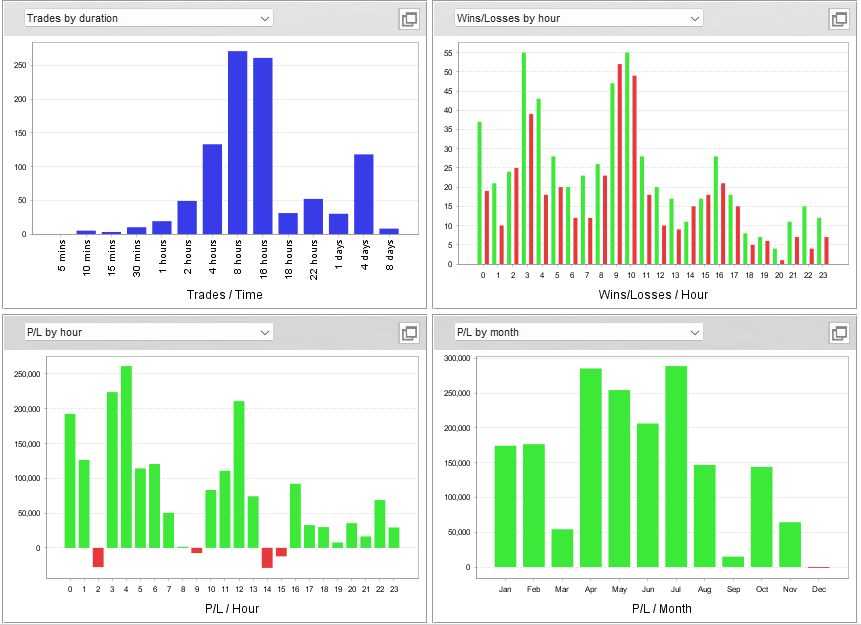Pop out the Trades by duration chart
861x625 pixels.
pyautogui.click(x=409, y=19)
